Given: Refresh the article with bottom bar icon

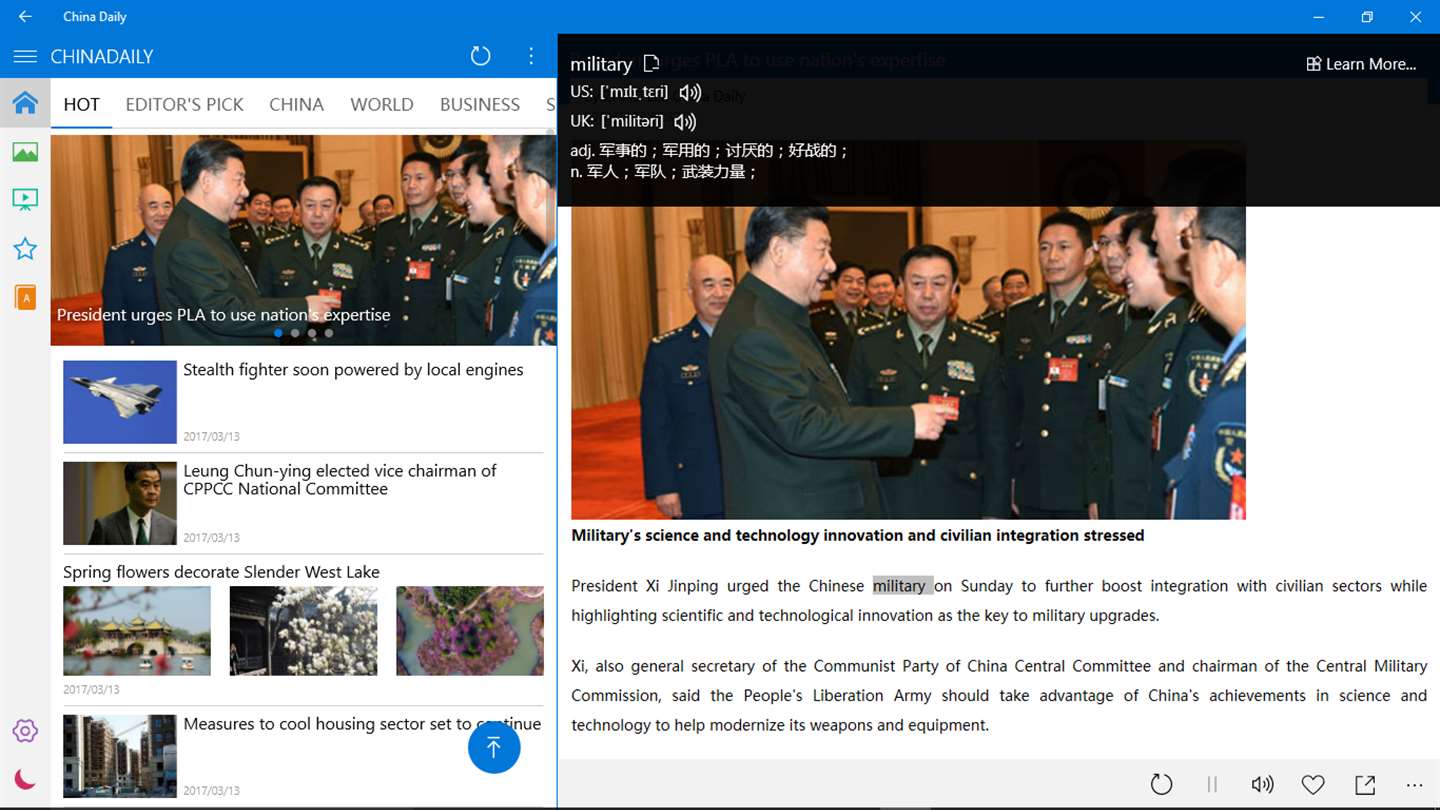Looking at the screenshot, I should 1161,785.
